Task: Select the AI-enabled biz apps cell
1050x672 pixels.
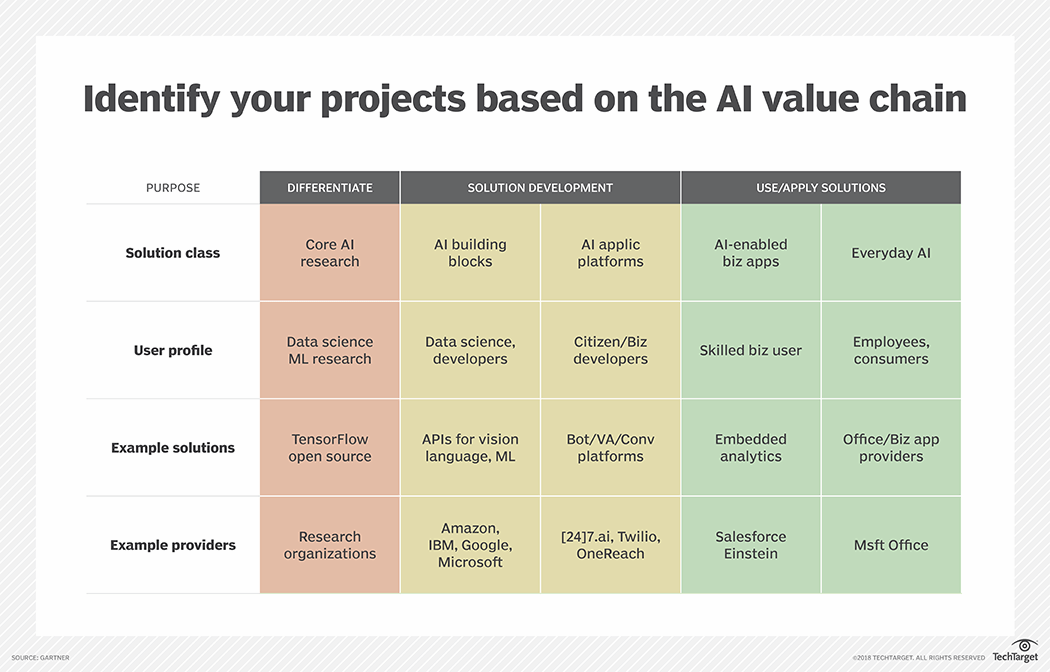Action: (751, 253)
